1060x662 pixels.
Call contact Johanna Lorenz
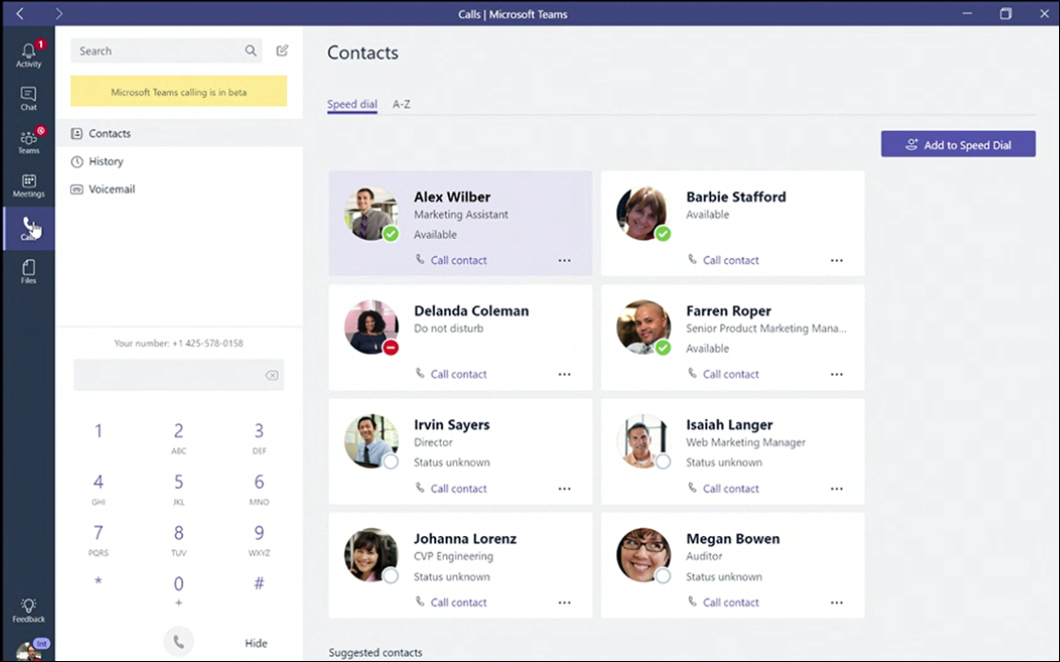point(451,602)
